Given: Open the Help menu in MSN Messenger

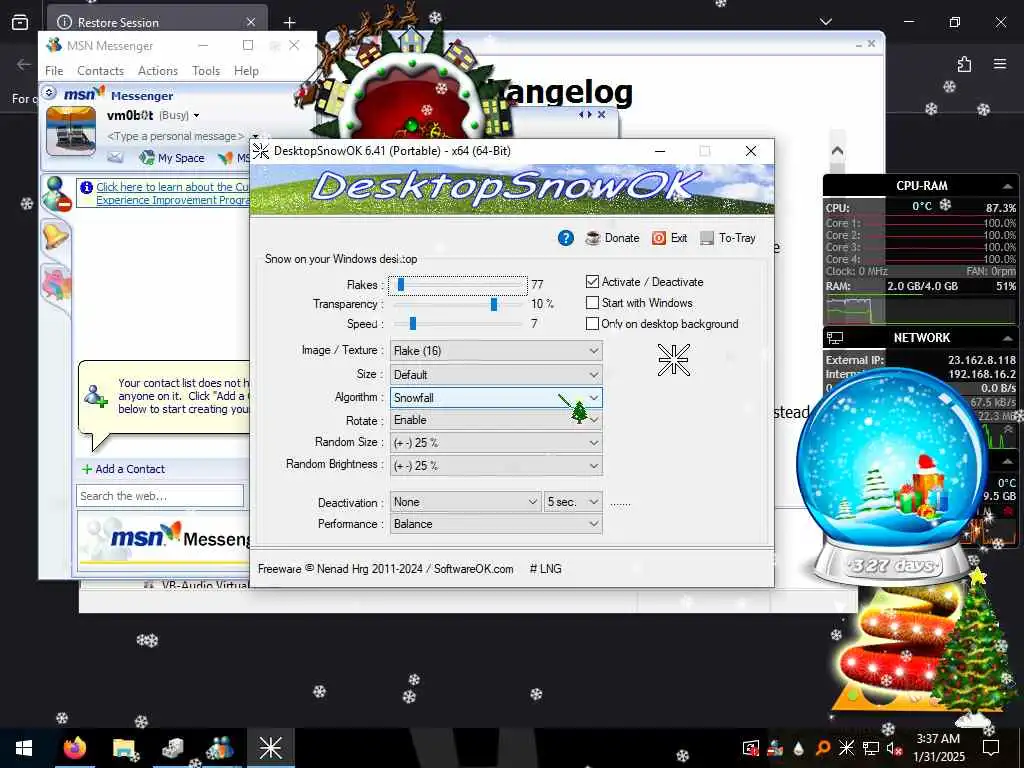Looking at the screenshot, I should 246,71.
